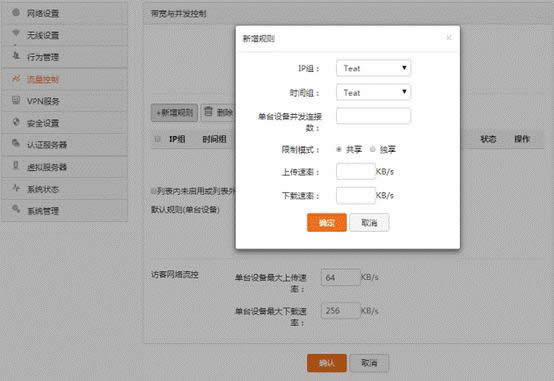Select the 独享 limit mode radio button

pyautogui.click(x=372, y=150)
